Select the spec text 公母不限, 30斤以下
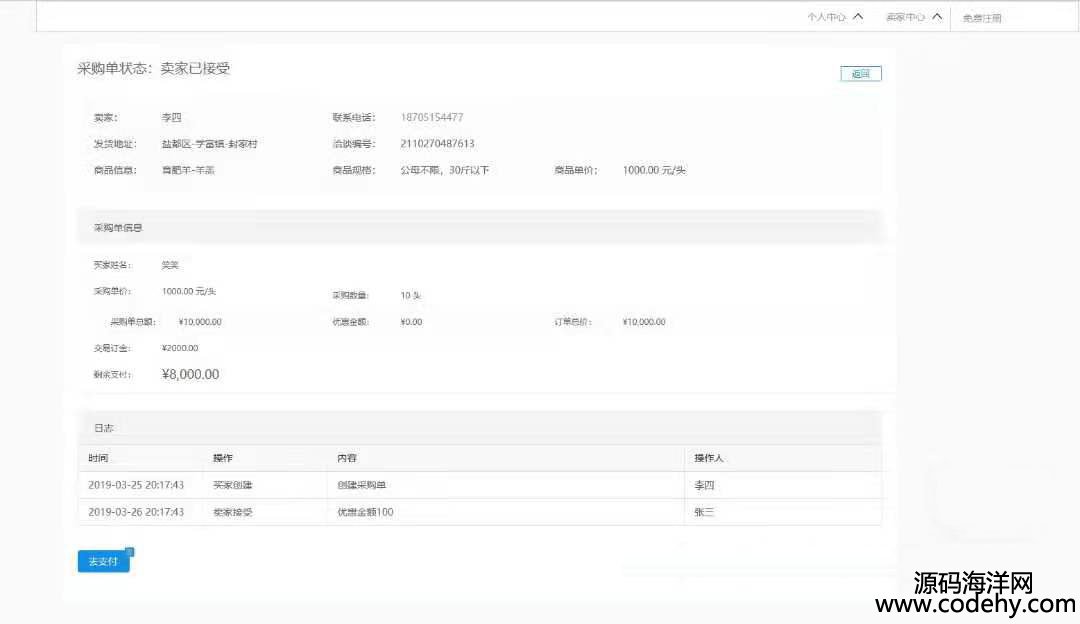Viewport: 1080px width, 624px height. pos(445,170)
